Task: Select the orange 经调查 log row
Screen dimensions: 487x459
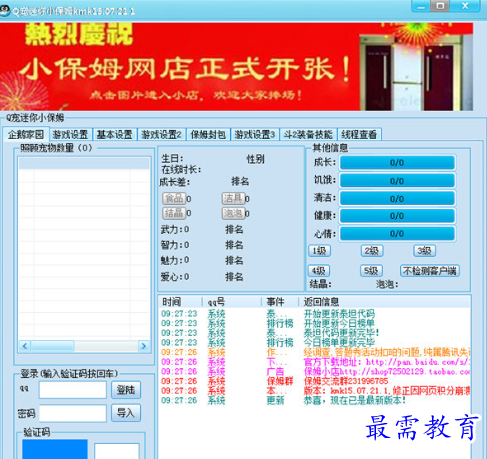Action: point(315,352)
